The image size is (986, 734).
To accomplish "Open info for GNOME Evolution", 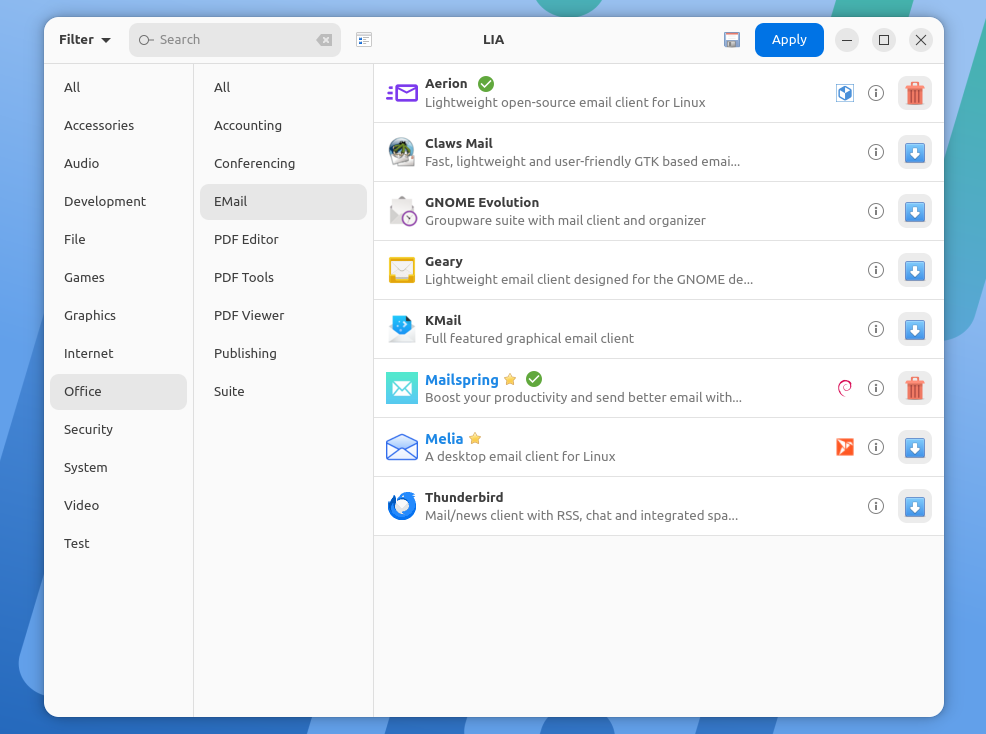I will coord(875,211).
